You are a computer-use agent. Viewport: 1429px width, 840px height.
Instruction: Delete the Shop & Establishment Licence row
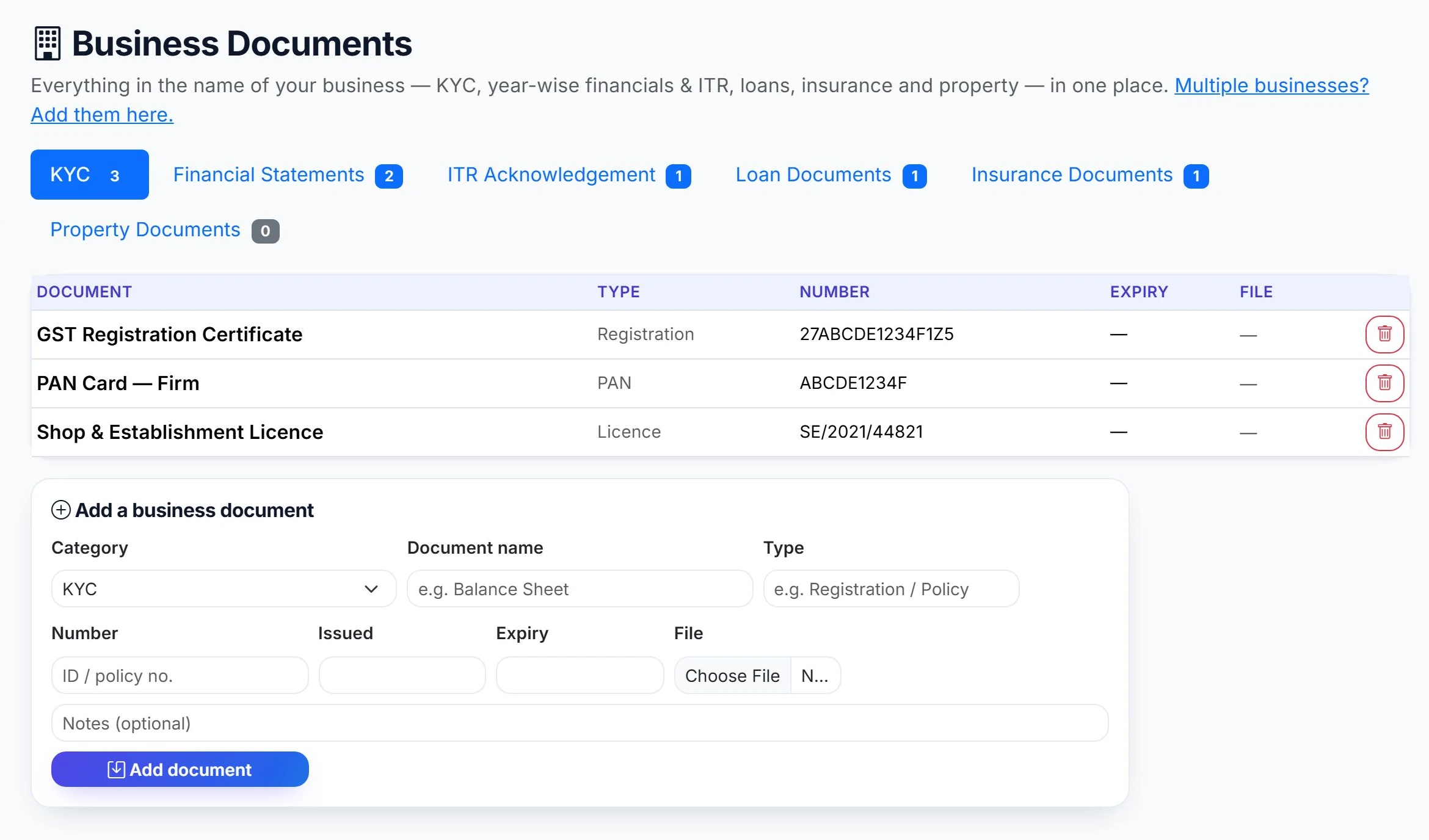coord(1384,432)
